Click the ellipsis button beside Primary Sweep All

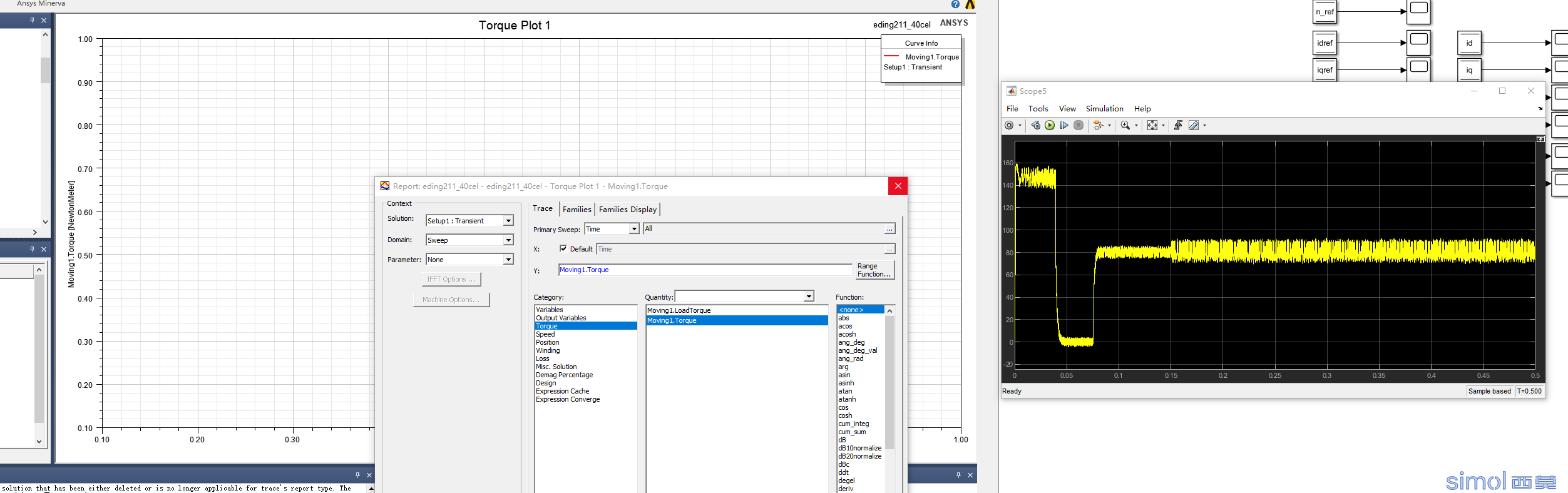(889, 229)
